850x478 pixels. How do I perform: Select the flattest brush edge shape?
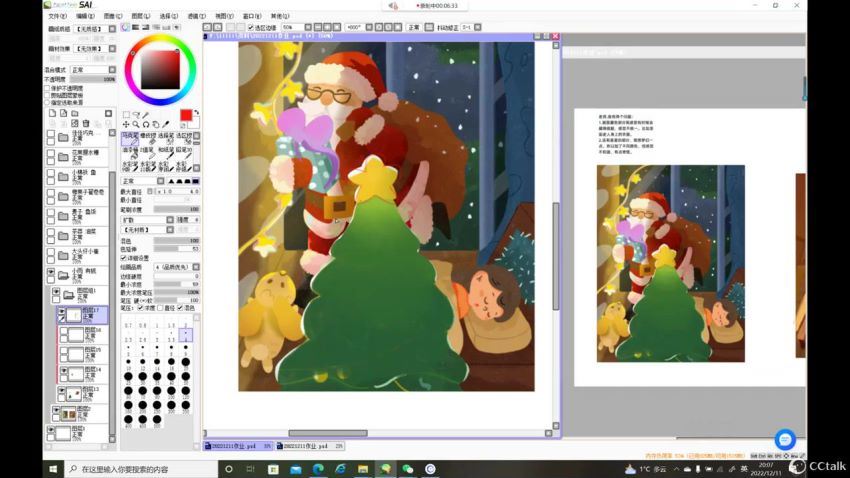[196, 181]
